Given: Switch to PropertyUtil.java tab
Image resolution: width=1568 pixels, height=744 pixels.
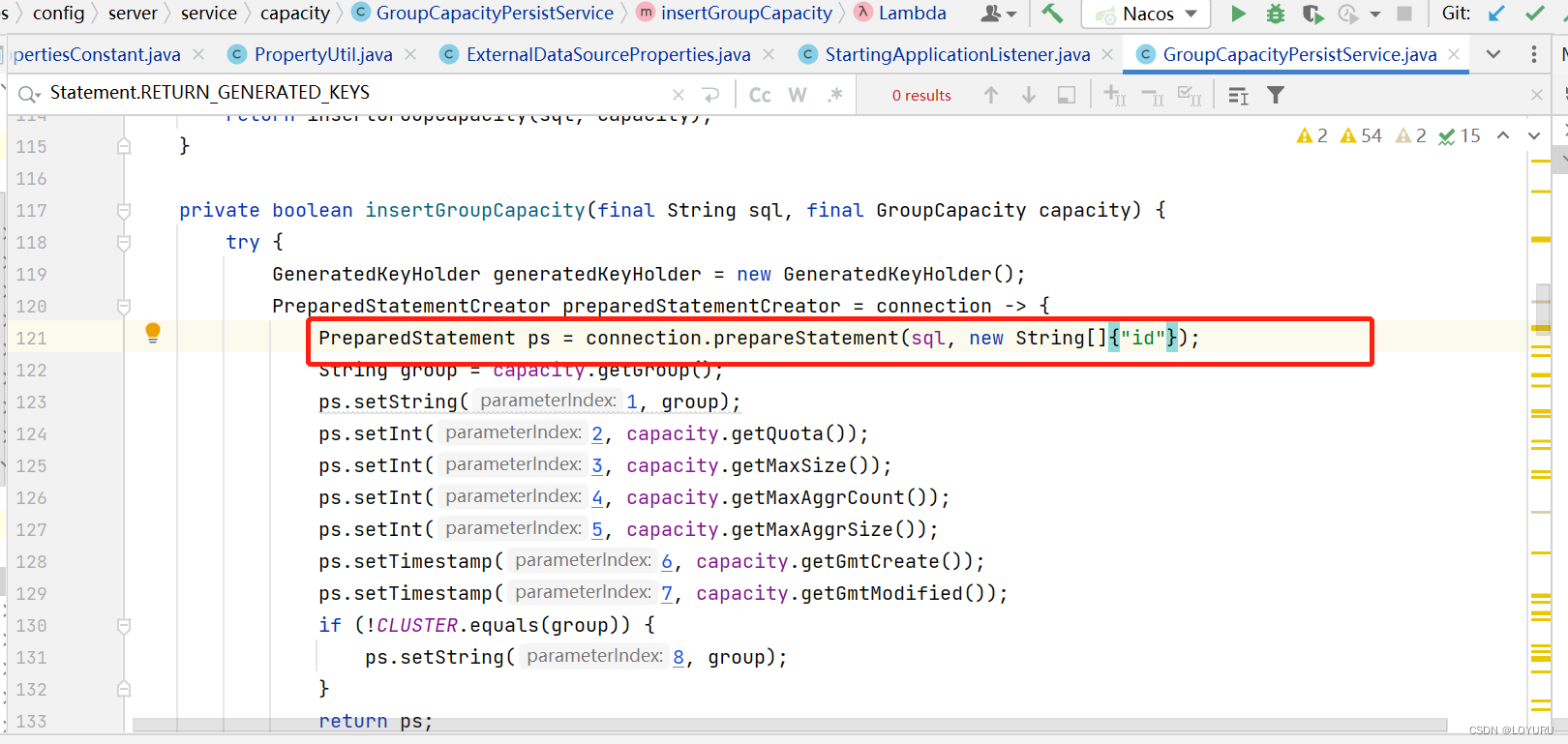Looking at the screenshot, I should pyautogui.click(x=323, y=54).
